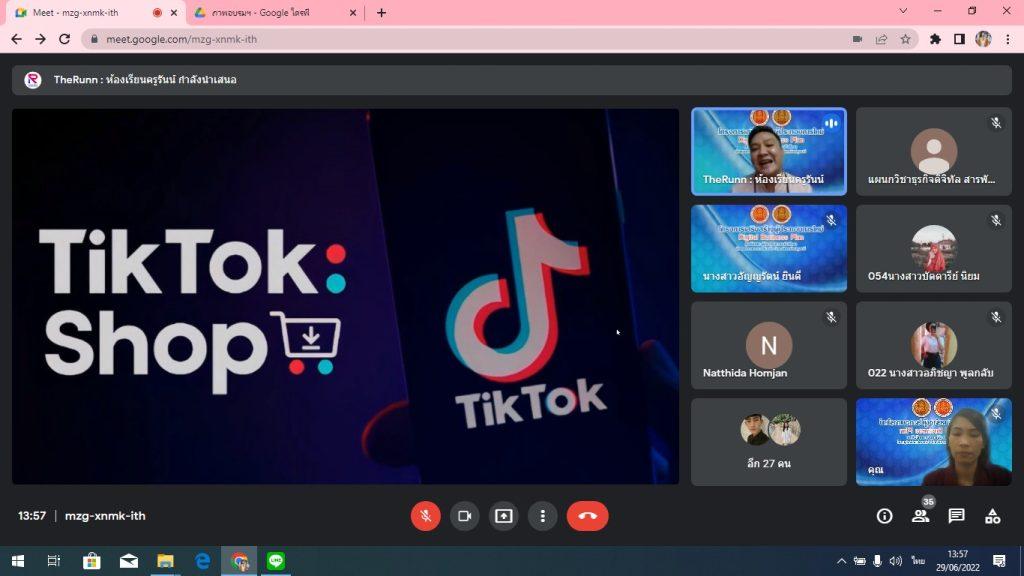Toggle the Chrome side panel
The height and width of the screenshot is (576, 1024).
[x=959, y=39]
